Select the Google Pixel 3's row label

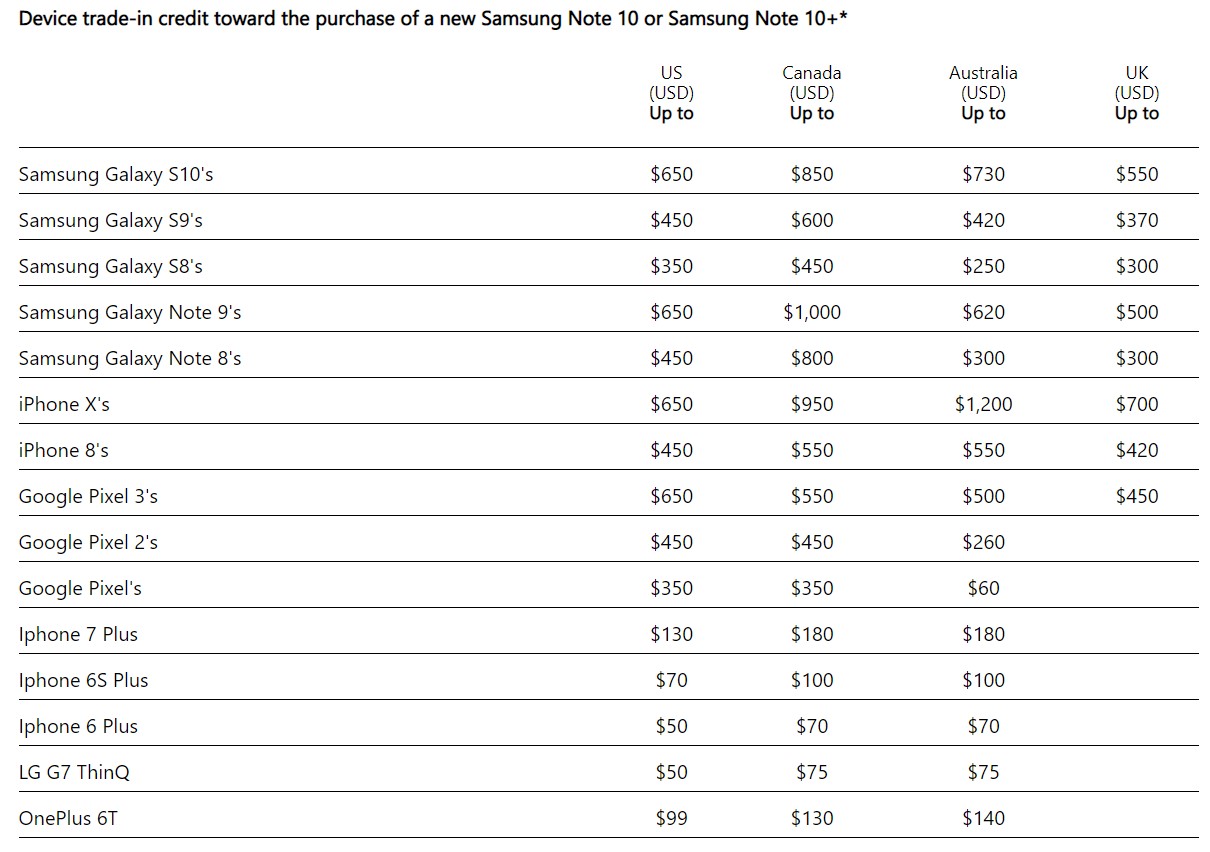pyautogui.click(x=88, y=497)
